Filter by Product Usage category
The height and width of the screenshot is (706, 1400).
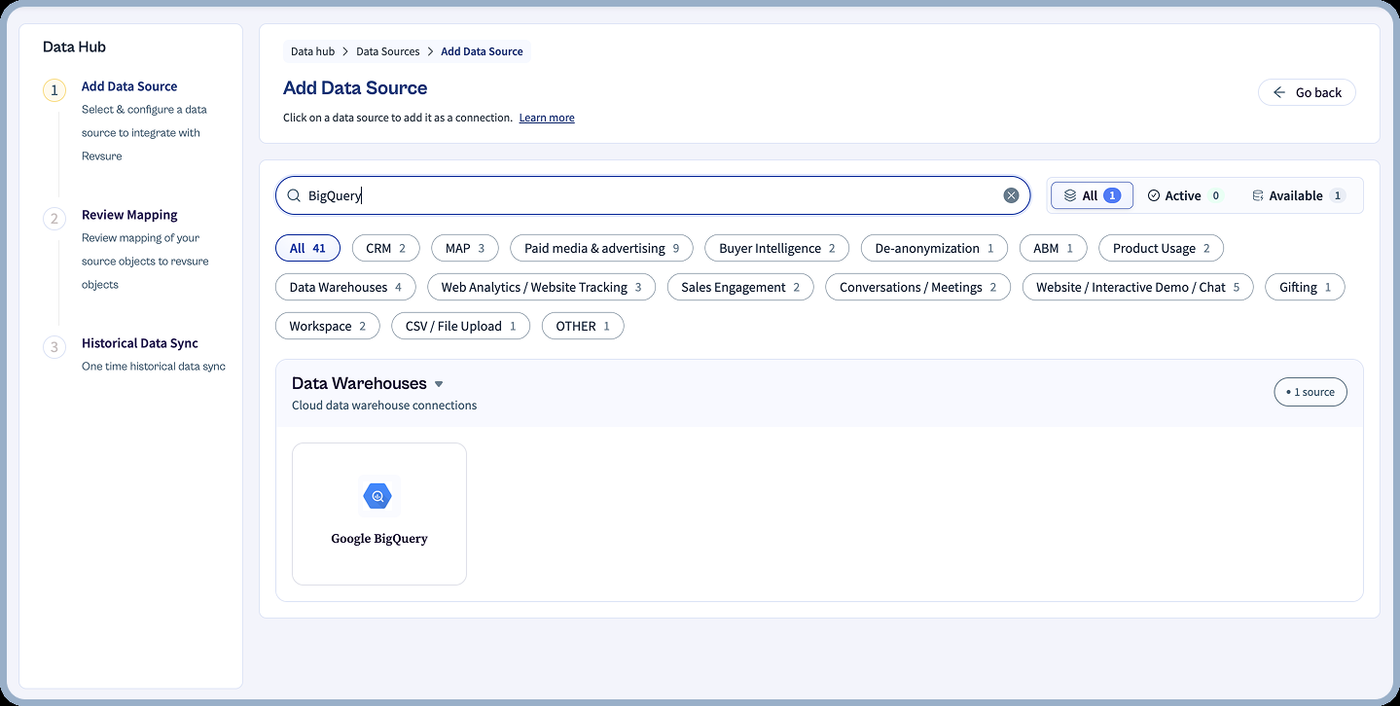1161,248
